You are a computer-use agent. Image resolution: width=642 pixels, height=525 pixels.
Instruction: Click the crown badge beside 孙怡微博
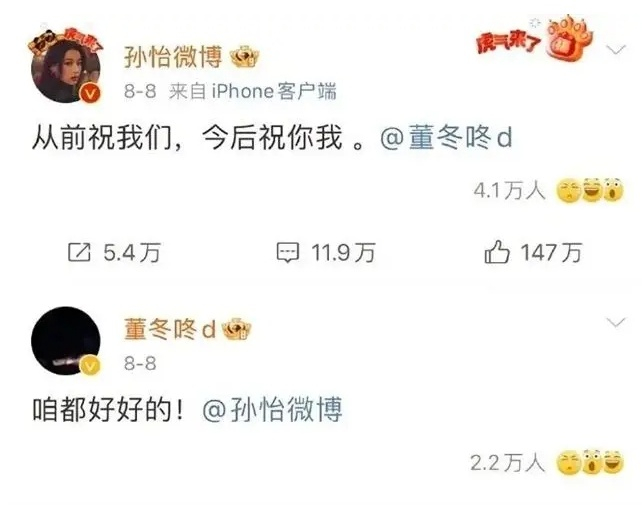coord(244,58)
